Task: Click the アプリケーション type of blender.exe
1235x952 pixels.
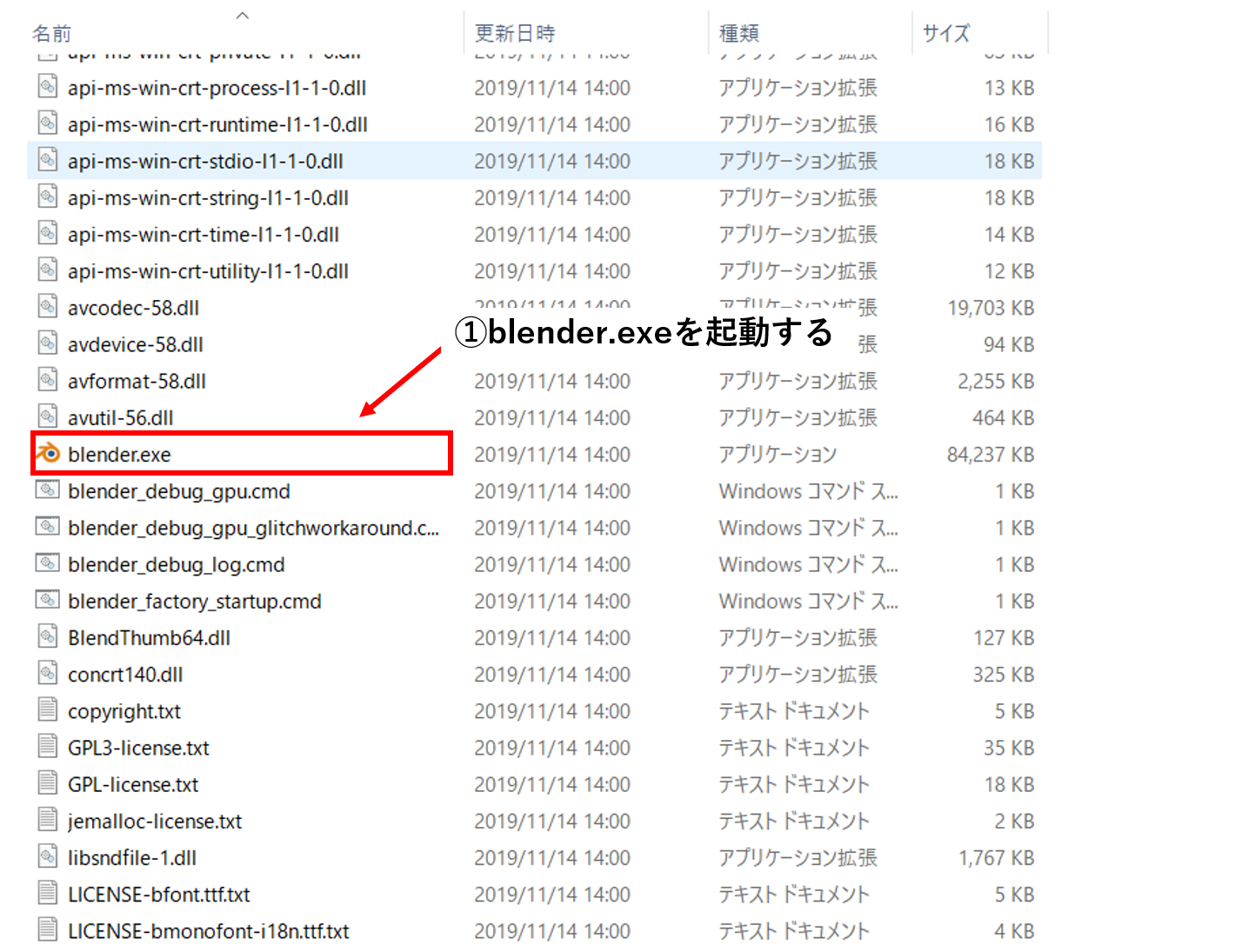Action: coord(778,454)
